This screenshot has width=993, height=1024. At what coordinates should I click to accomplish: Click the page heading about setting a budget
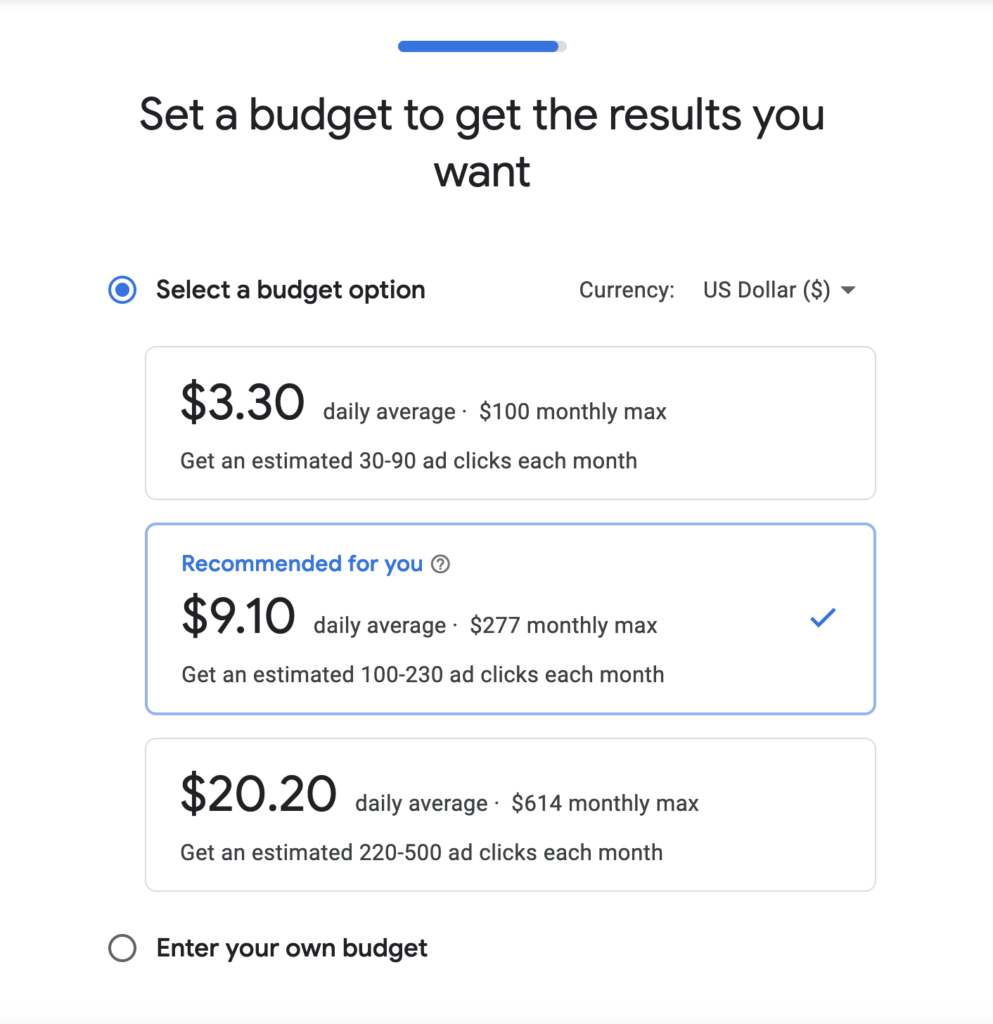[x=483, y=141]
